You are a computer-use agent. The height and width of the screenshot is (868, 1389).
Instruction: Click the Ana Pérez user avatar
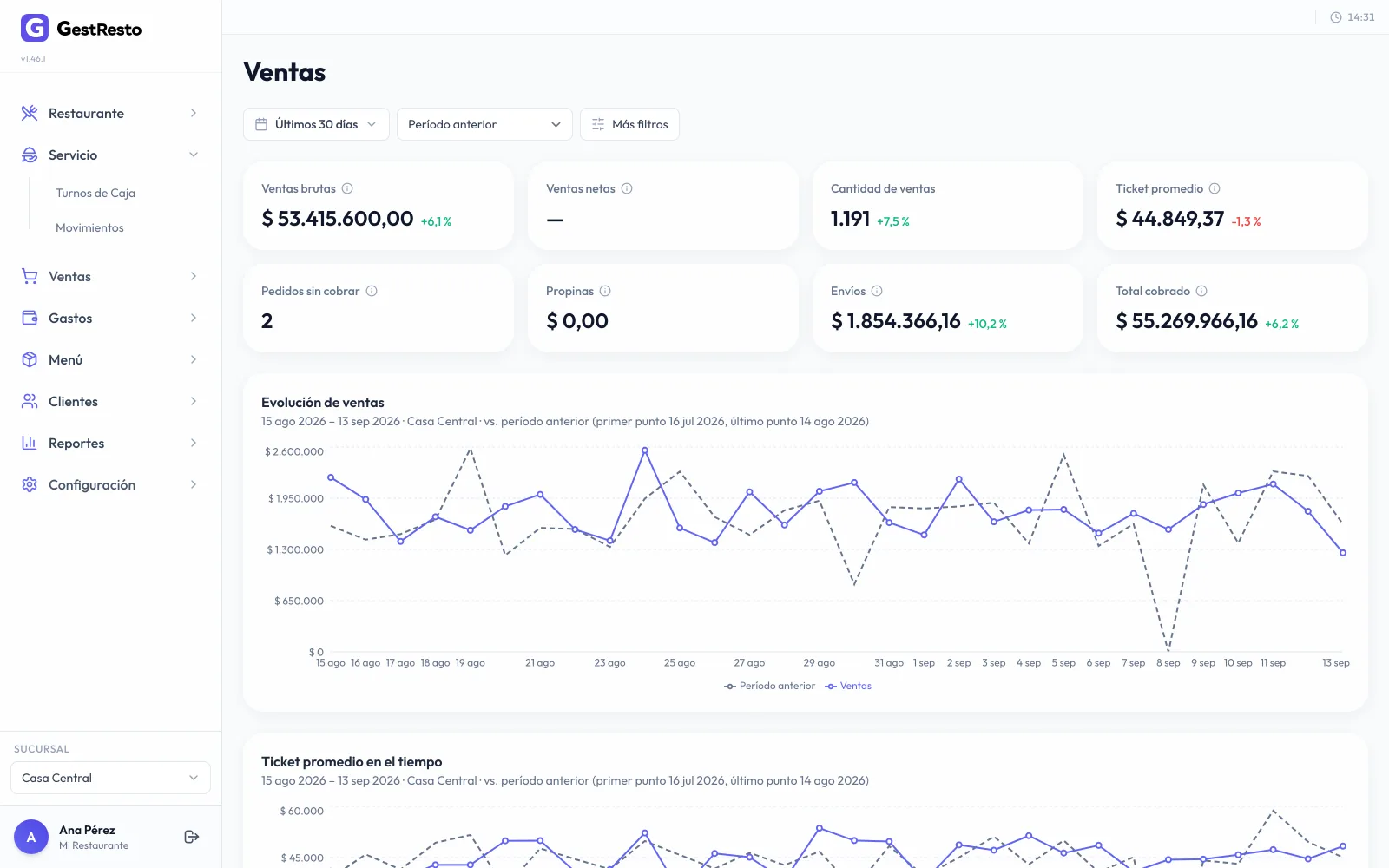point(31,837)
